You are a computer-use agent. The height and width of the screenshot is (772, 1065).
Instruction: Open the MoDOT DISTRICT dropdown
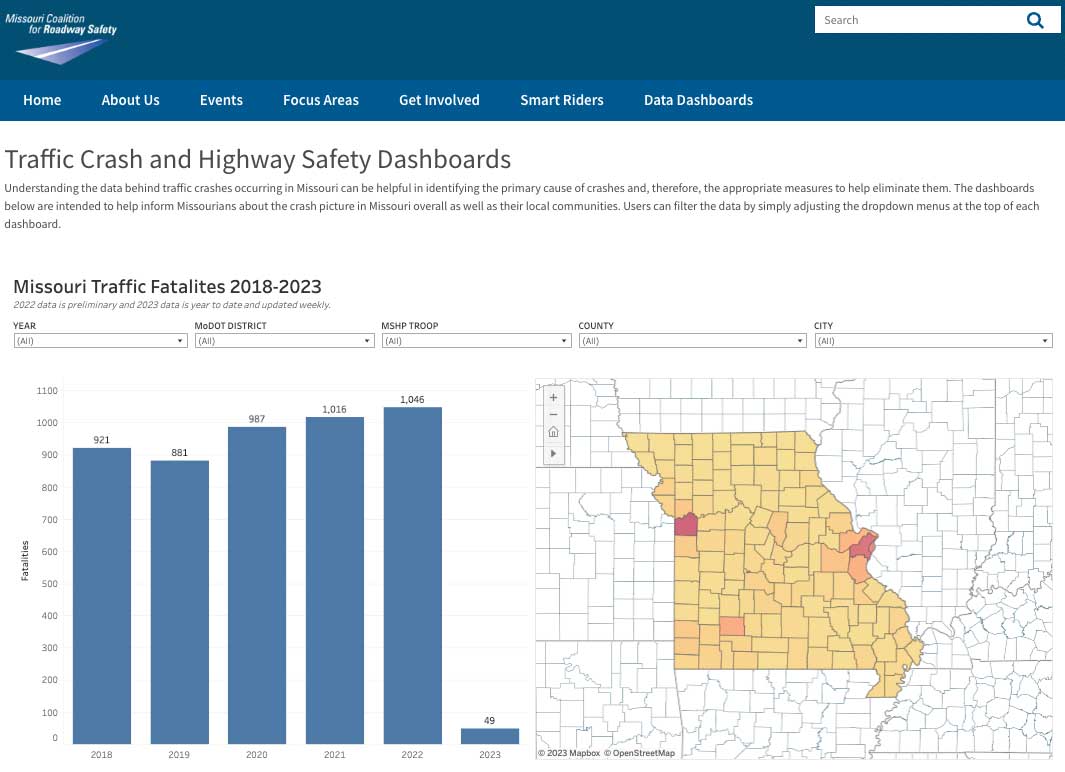(x=367, y=340)
